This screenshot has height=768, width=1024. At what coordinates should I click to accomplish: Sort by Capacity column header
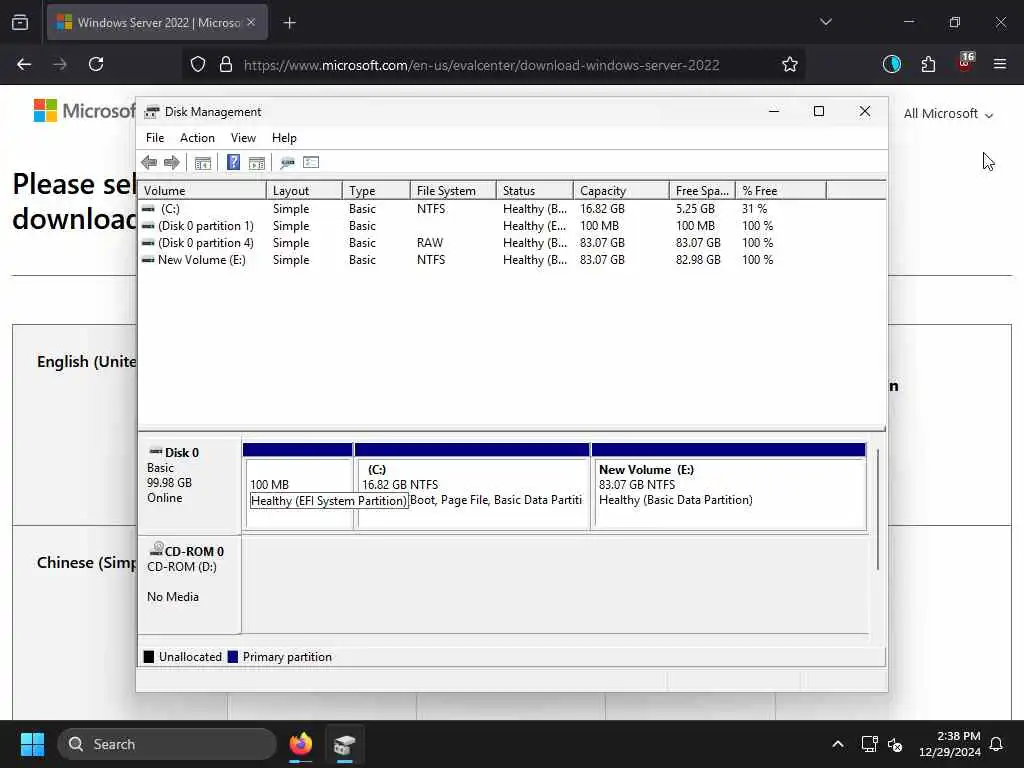pos(621,191)
